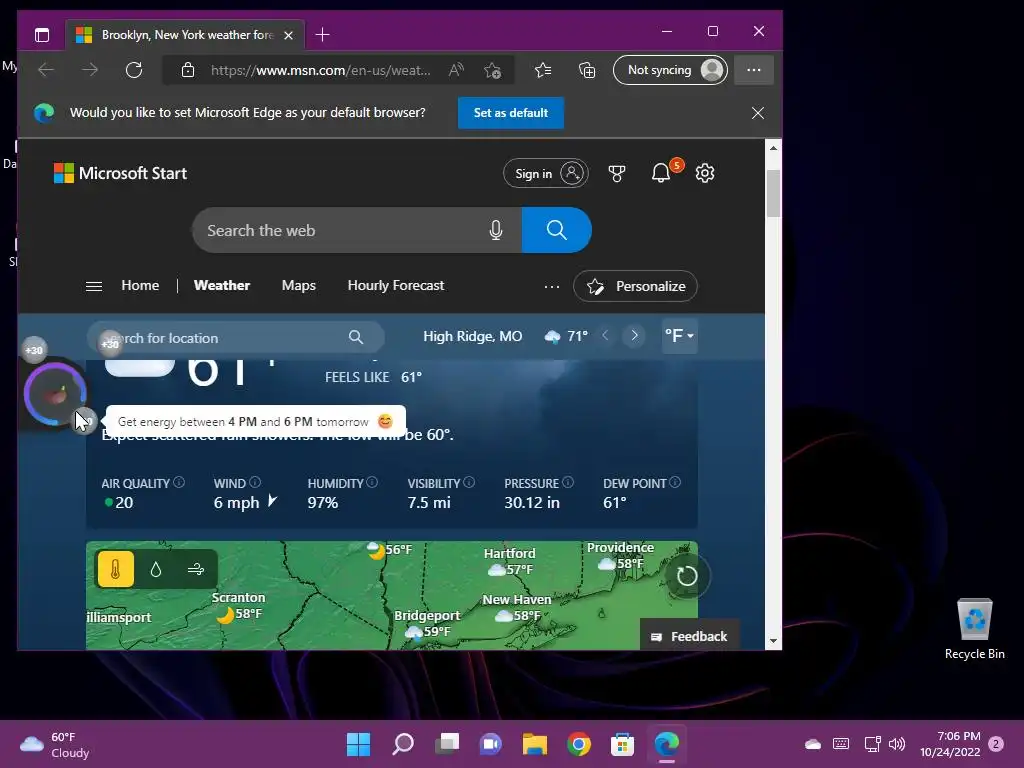The width and height of the screenshot is (1024, 768).
Task: Show Visibility info icon
Action: pos(469,483)
